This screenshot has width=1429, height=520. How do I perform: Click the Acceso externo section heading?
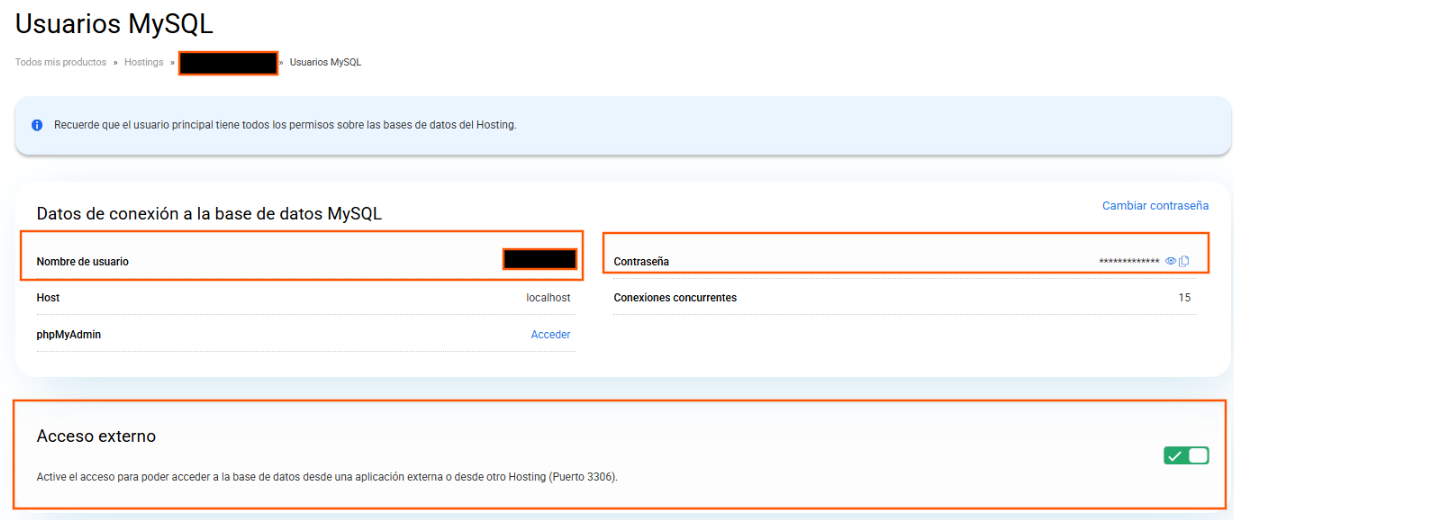96,436
